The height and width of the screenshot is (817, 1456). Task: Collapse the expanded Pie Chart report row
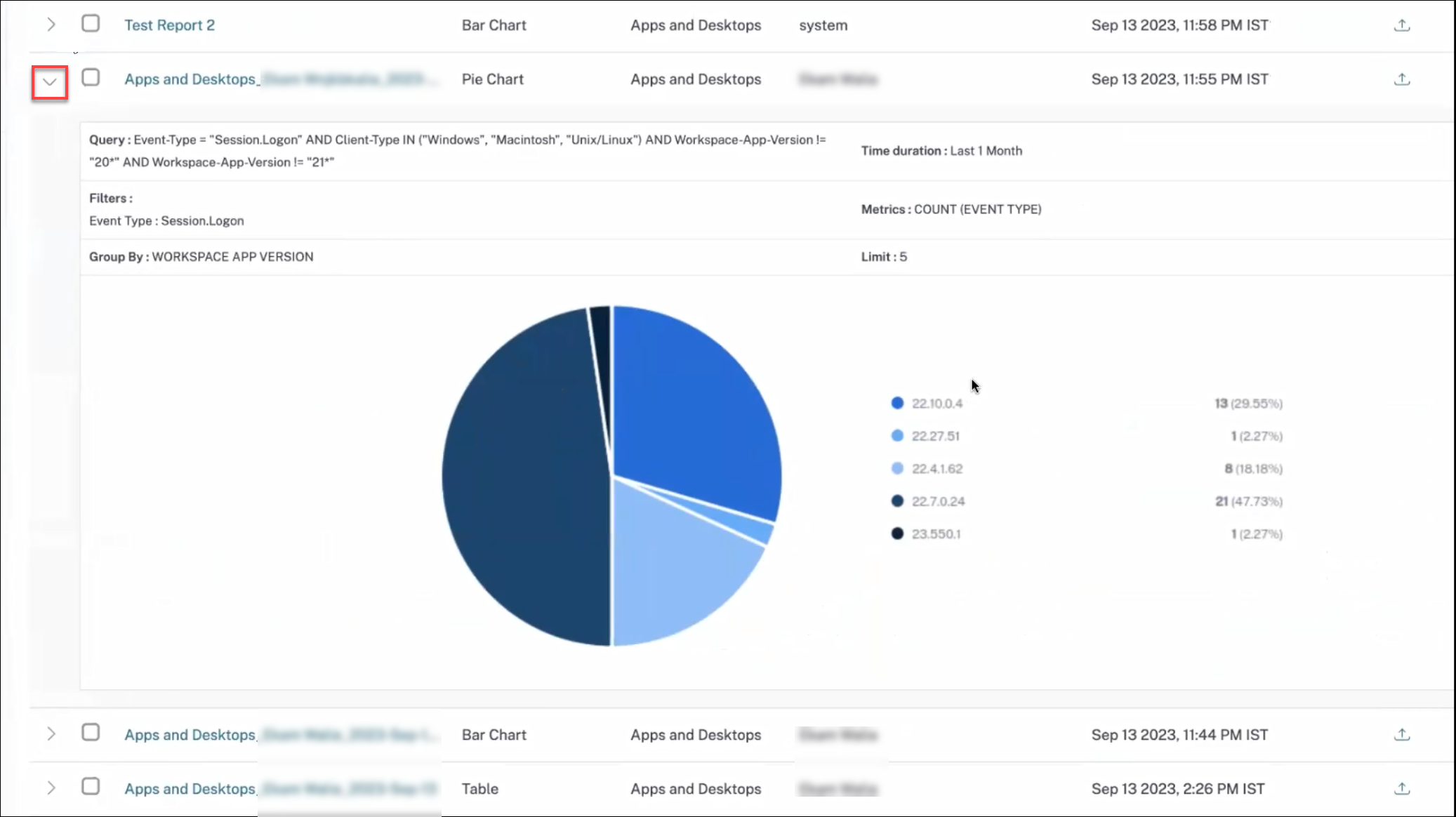click(x=50, y=82)
